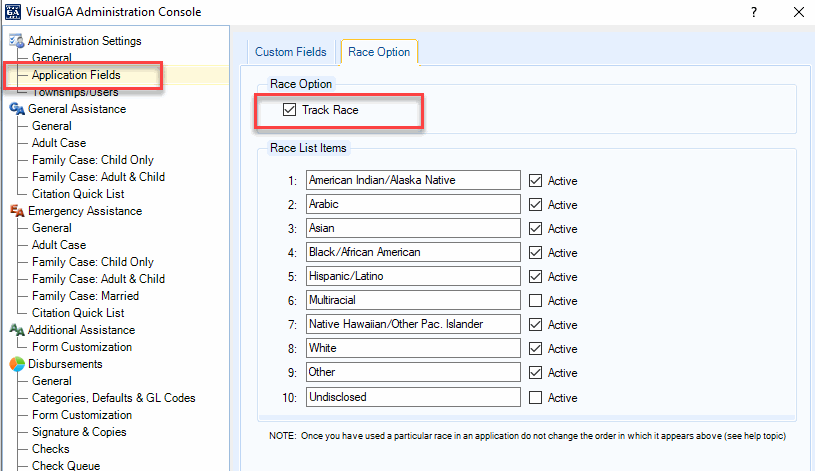Switch to the Custom Fields tab
Viewport: 815px width, 471px height.
[x=291, y=52]
